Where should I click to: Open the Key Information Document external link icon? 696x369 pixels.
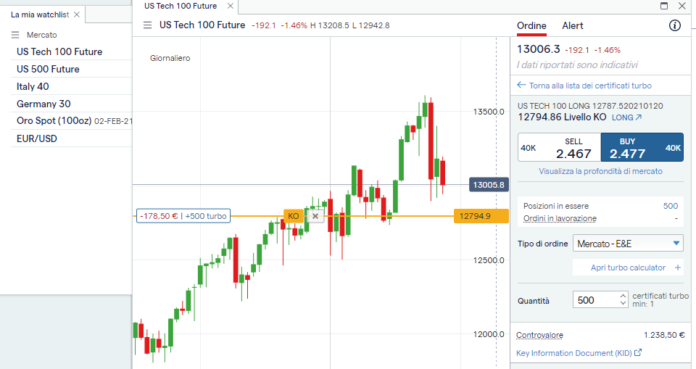pos(638,353)
